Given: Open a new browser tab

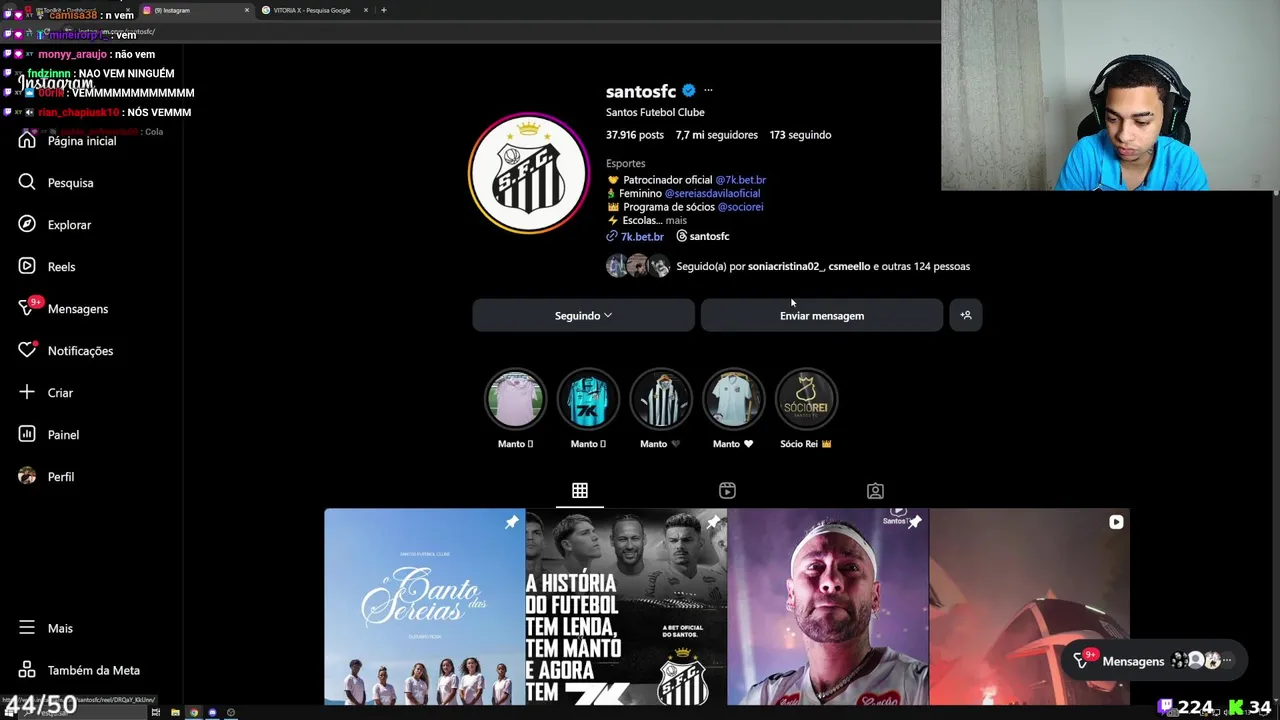Looking at the screenshot, I should click(384, 10).
